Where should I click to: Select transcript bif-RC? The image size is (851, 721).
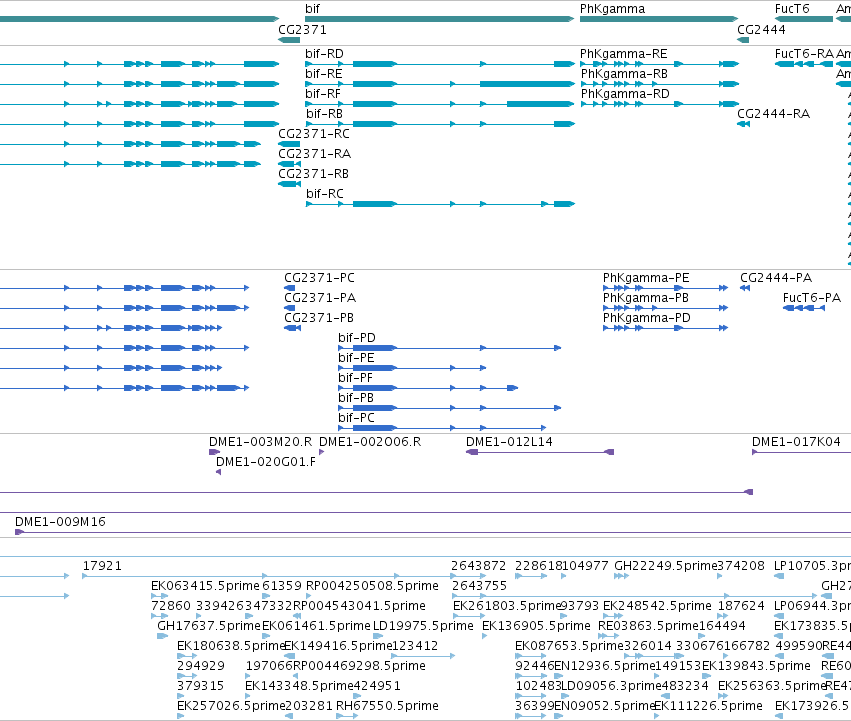325,194
